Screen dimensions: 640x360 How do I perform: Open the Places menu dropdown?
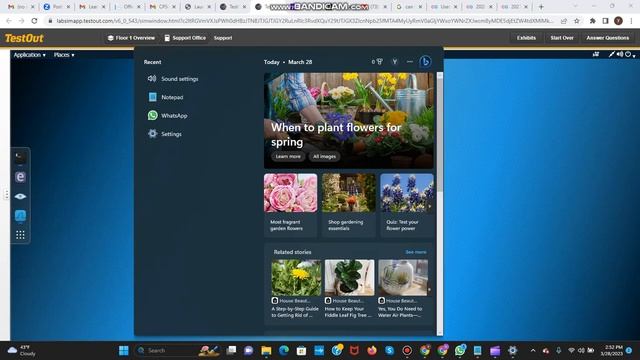[64, 55]
